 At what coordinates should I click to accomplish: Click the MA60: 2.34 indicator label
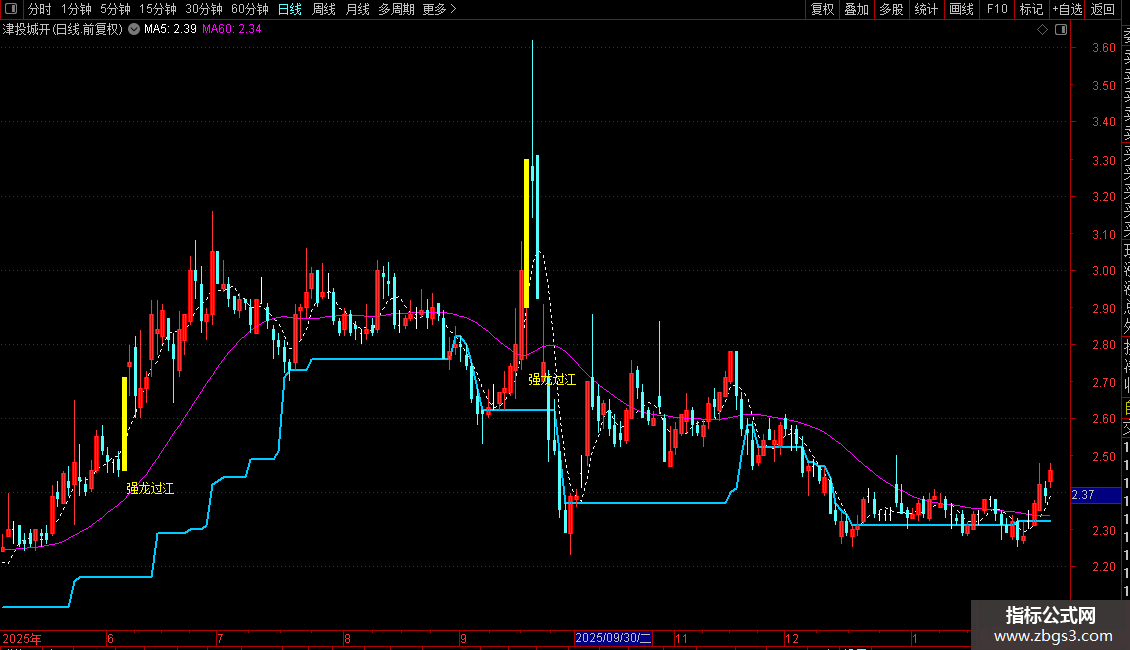231,30
